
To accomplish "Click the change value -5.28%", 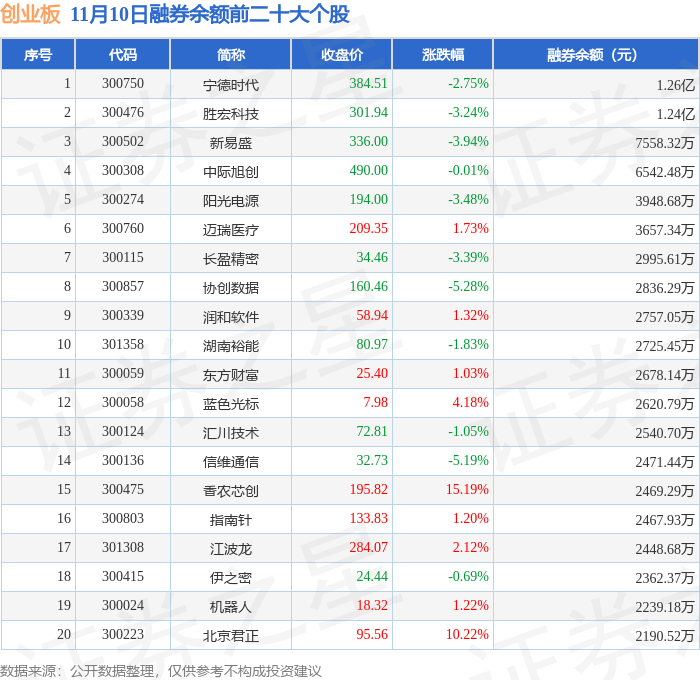I will coord(468,287).
